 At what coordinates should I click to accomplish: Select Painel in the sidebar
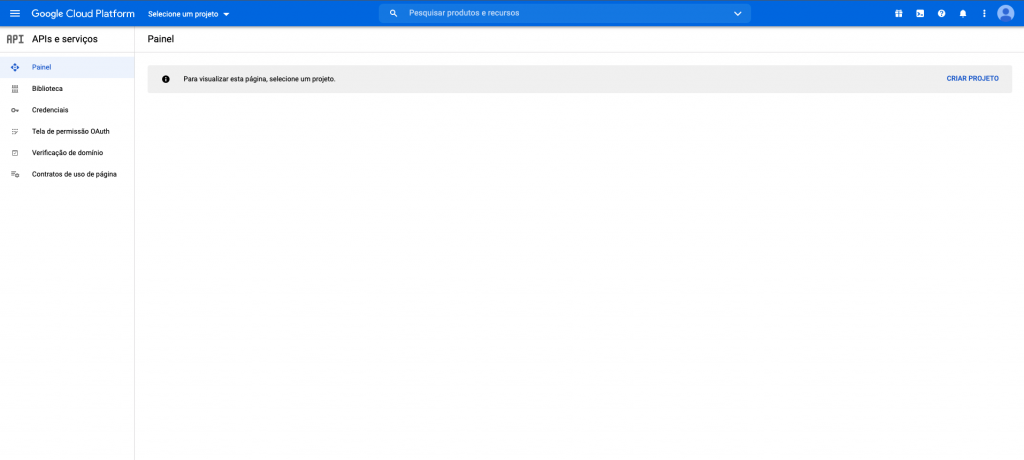click(x=41, y=67)
